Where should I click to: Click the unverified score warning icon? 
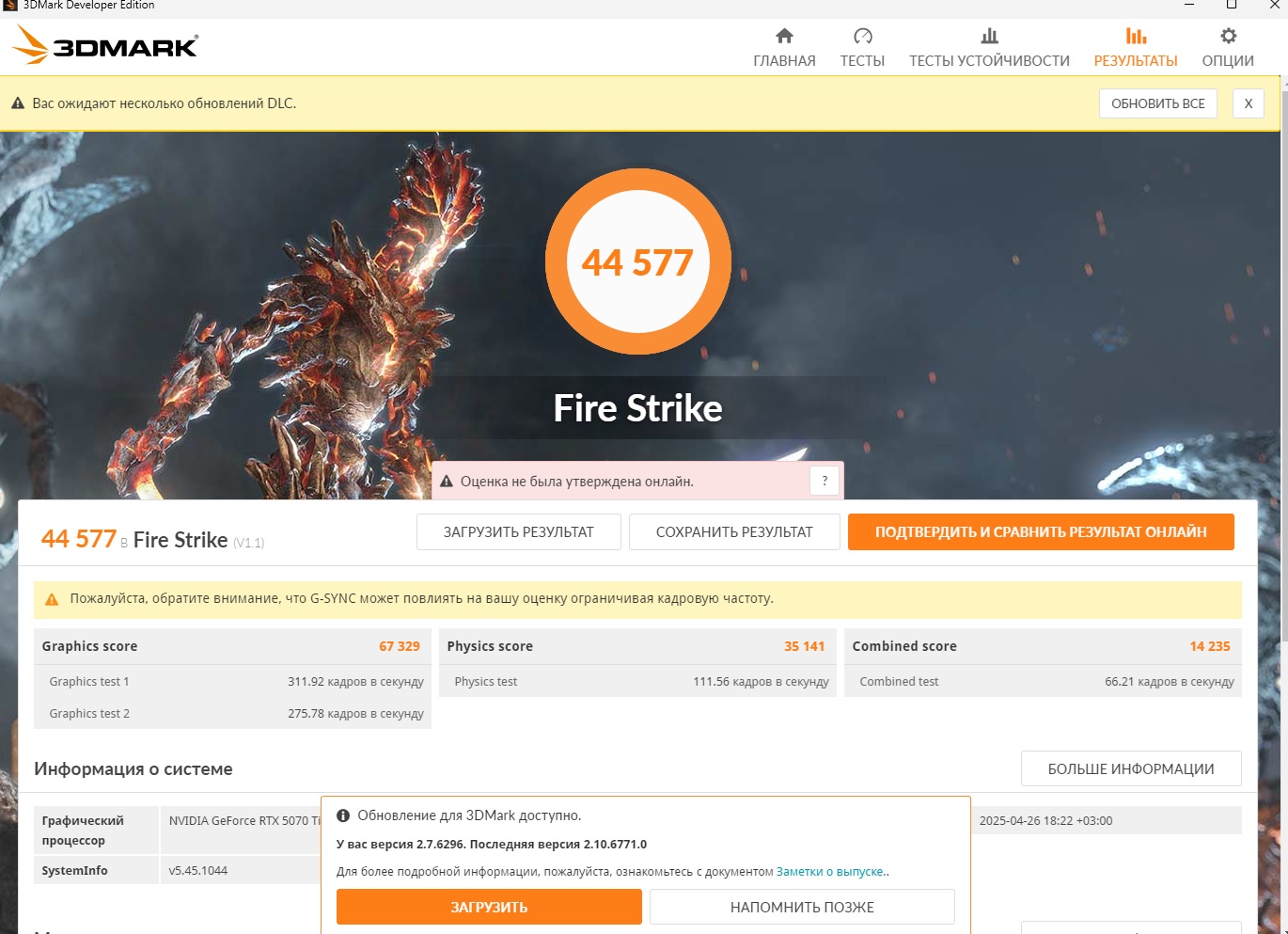point(447,482)
